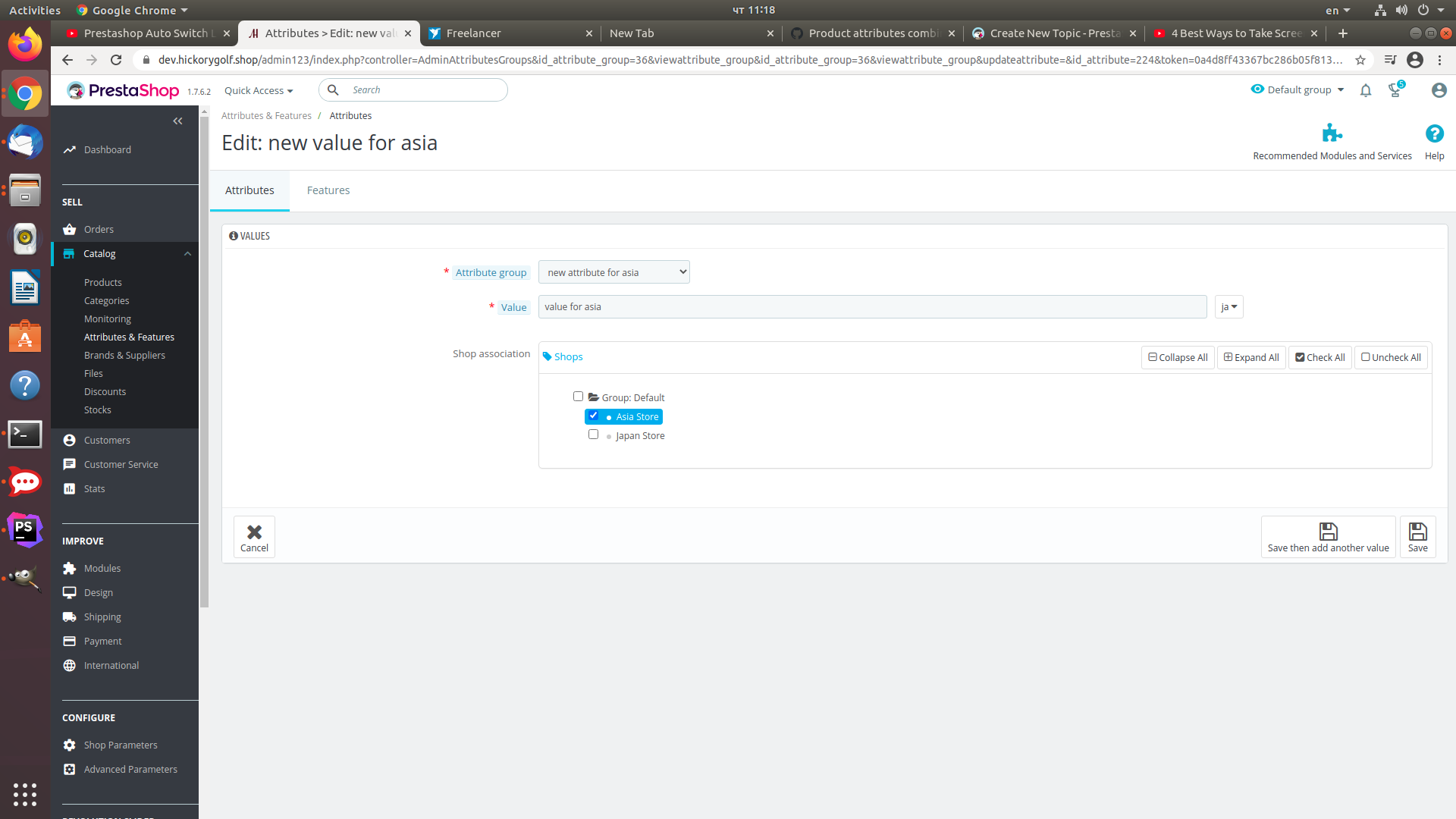Click the PrestaShop logo
The image size is (1456, 819).
coord(124,90)
